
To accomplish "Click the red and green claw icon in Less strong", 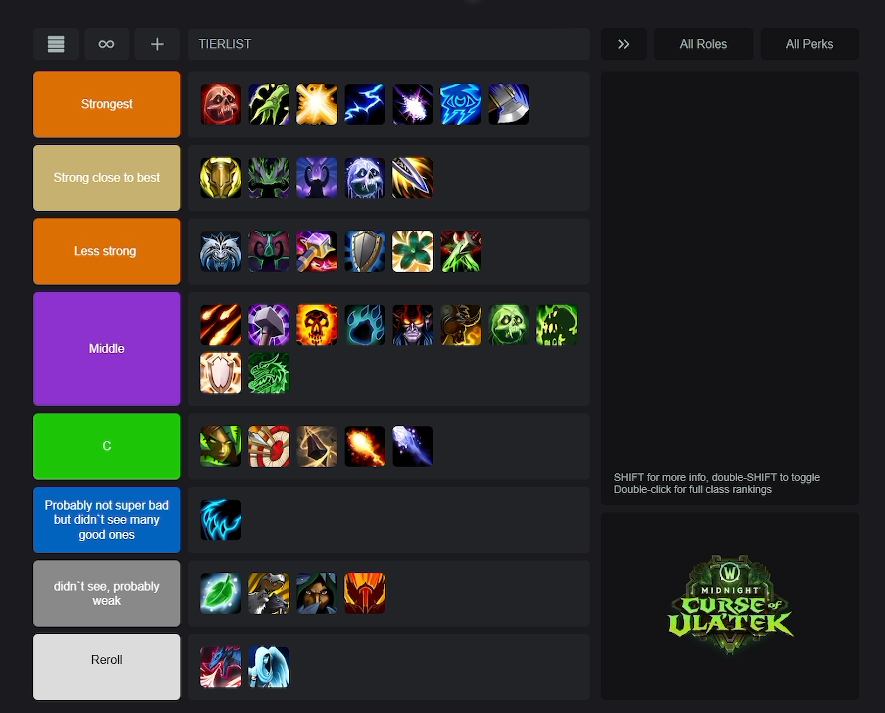I will tap(461, 251).
